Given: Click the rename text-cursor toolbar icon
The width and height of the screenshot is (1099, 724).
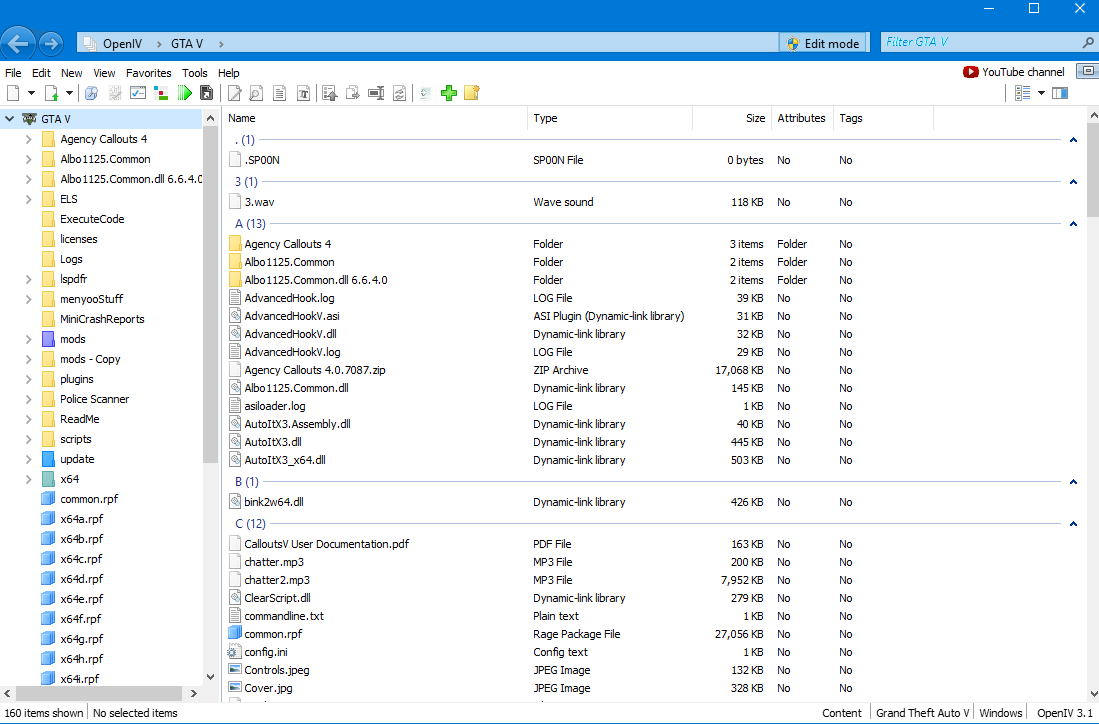Looking at the screenshot, I should pos(376,93).
